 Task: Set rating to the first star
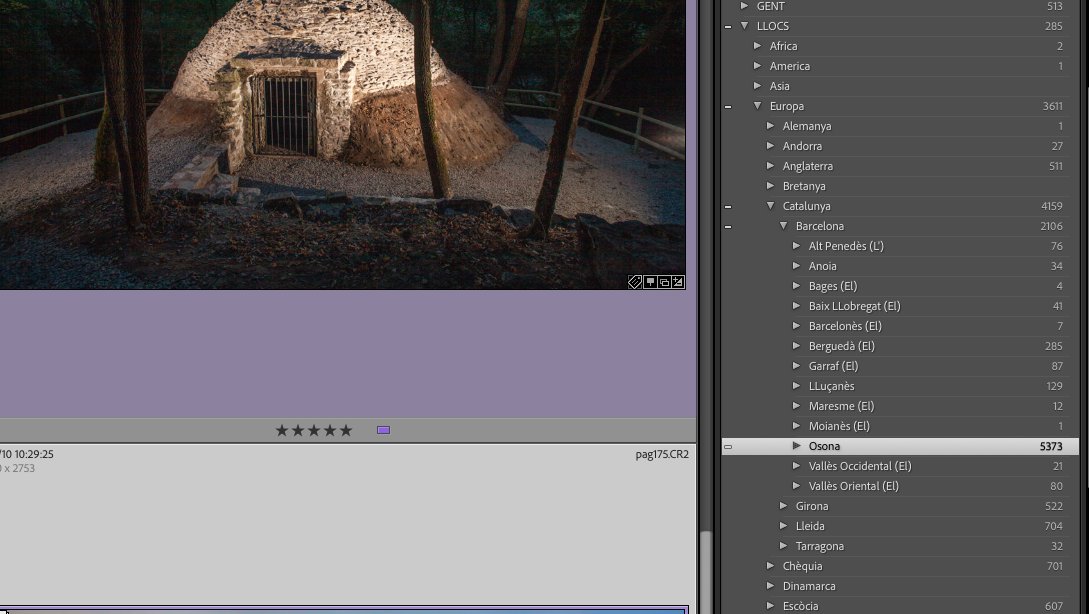pyautogui.click(x=282, y=431)
